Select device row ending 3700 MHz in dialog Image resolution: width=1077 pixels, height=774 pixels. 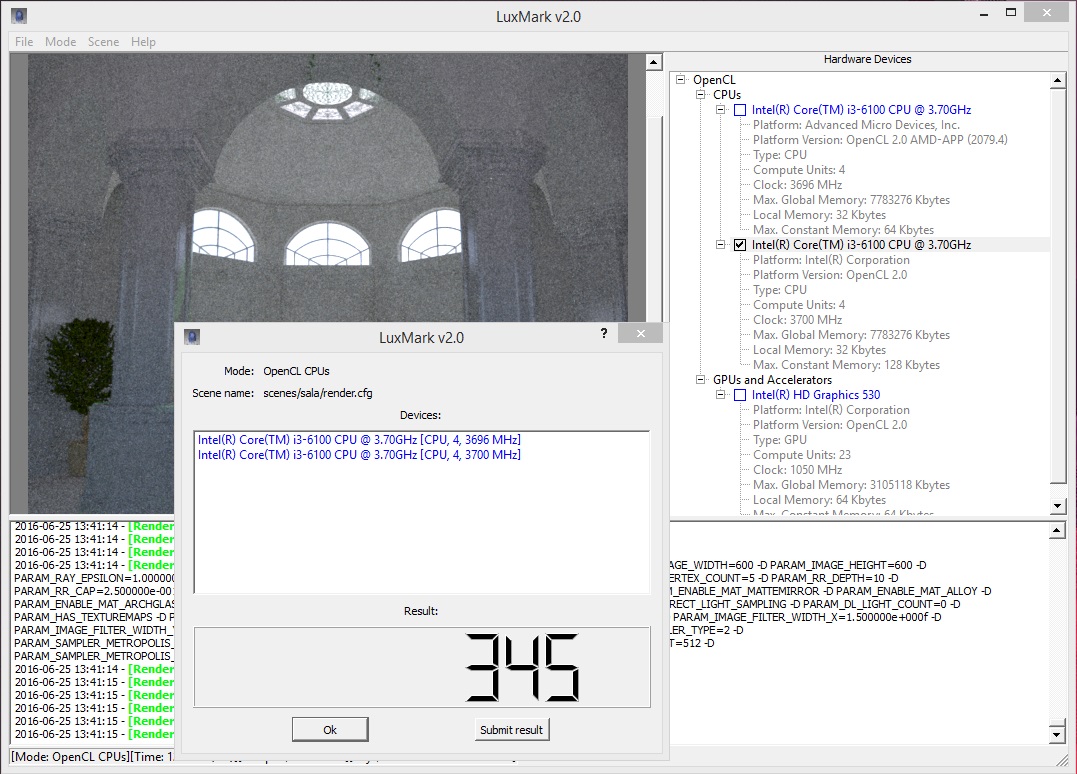[359, 455]
